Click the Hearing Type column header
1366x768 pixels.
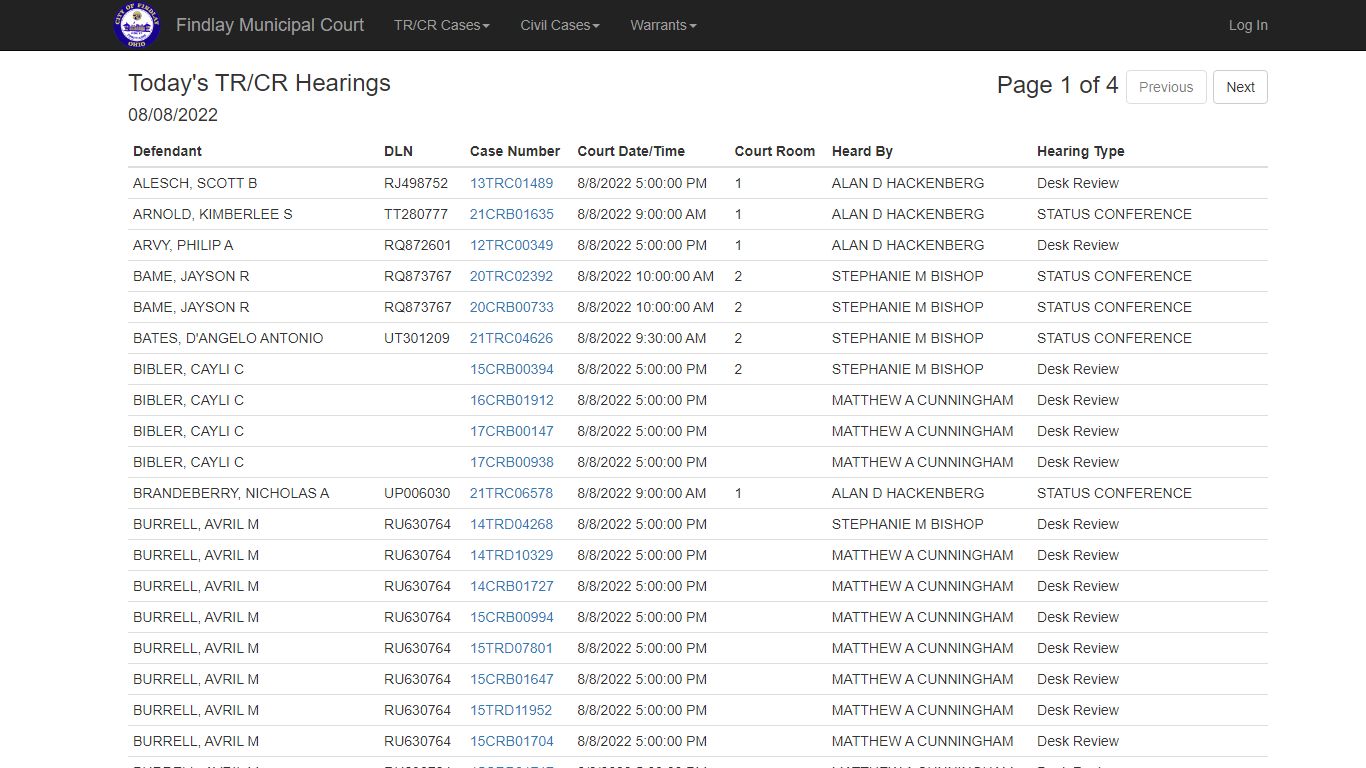pyautogui.click(x=1081, y=151)
